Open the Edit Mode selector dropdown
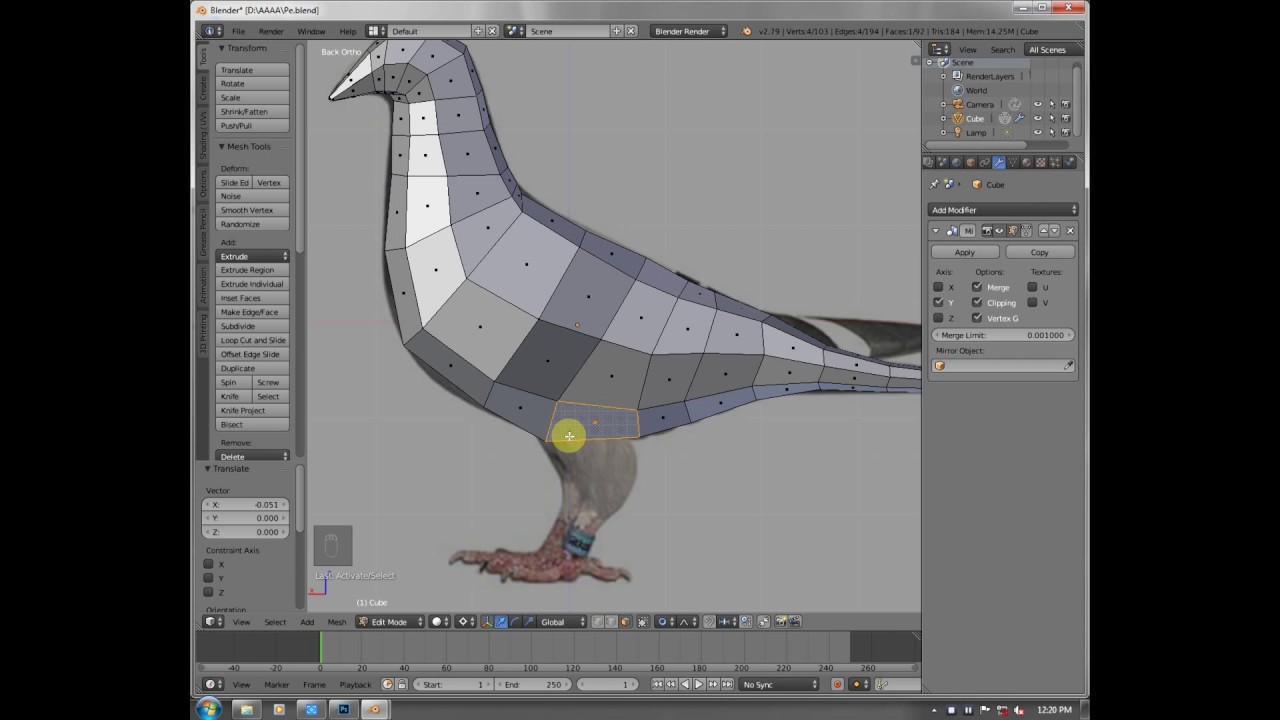 391,622
